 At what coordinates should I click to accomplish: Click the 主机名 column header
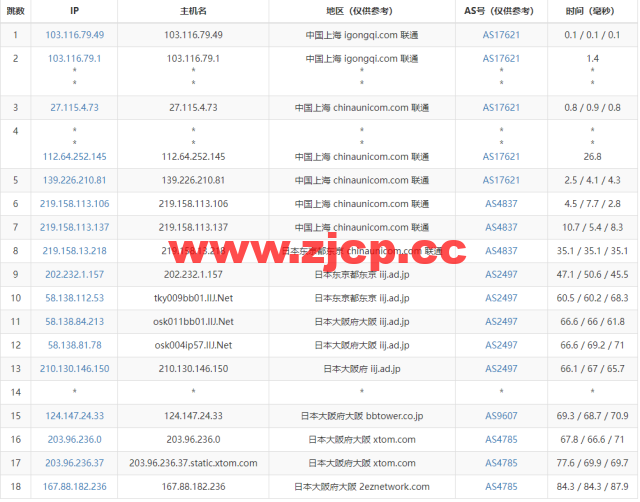click(193, 11)
